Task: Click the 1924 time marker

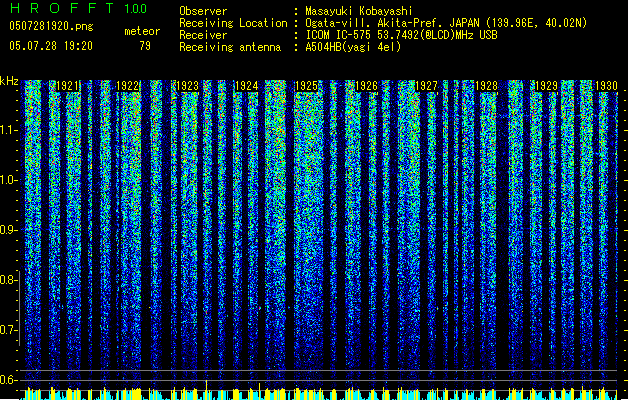Action: [247, 86]
